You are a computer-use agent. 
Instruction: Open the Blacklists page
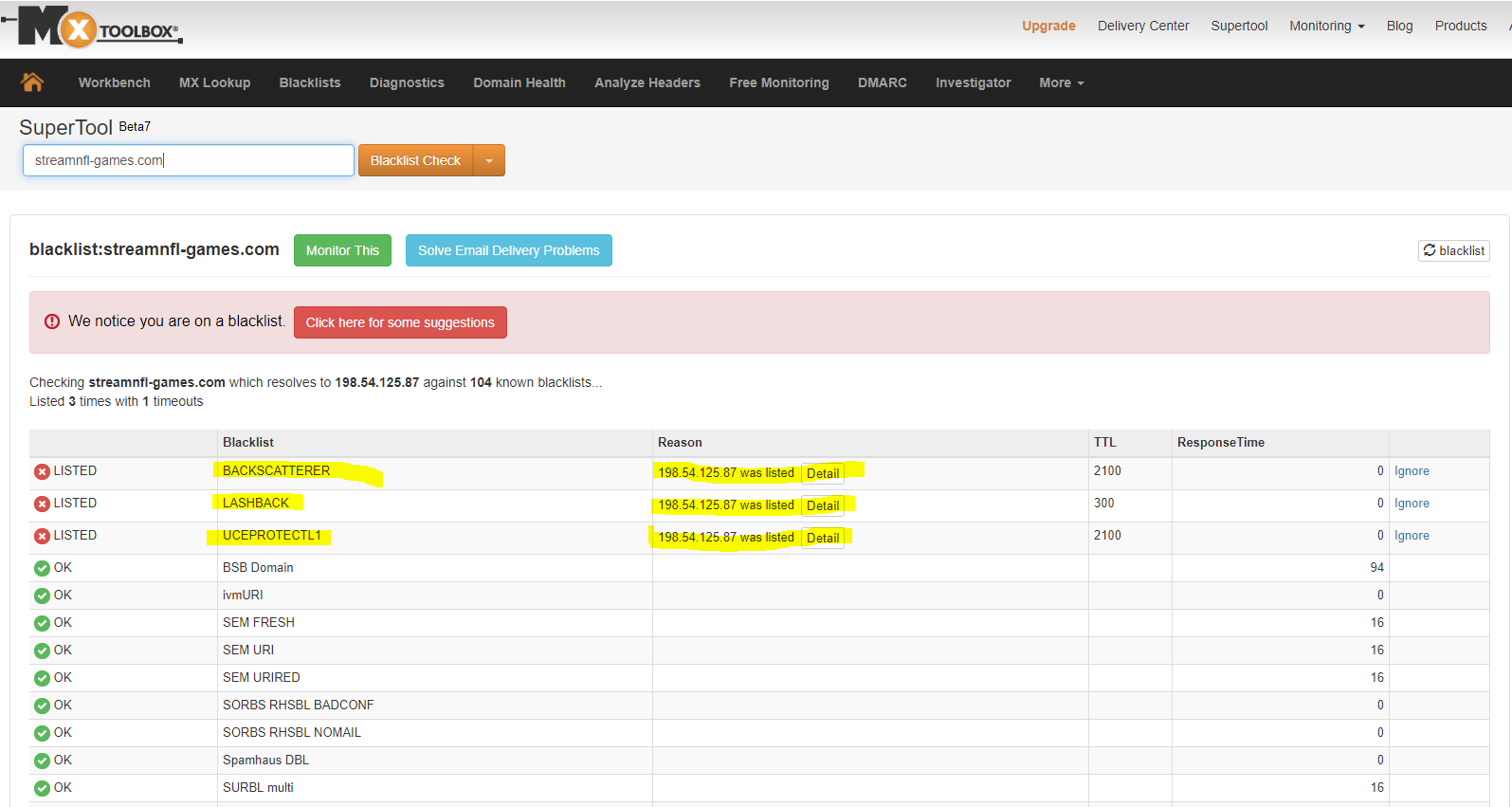tap(310, 83)
